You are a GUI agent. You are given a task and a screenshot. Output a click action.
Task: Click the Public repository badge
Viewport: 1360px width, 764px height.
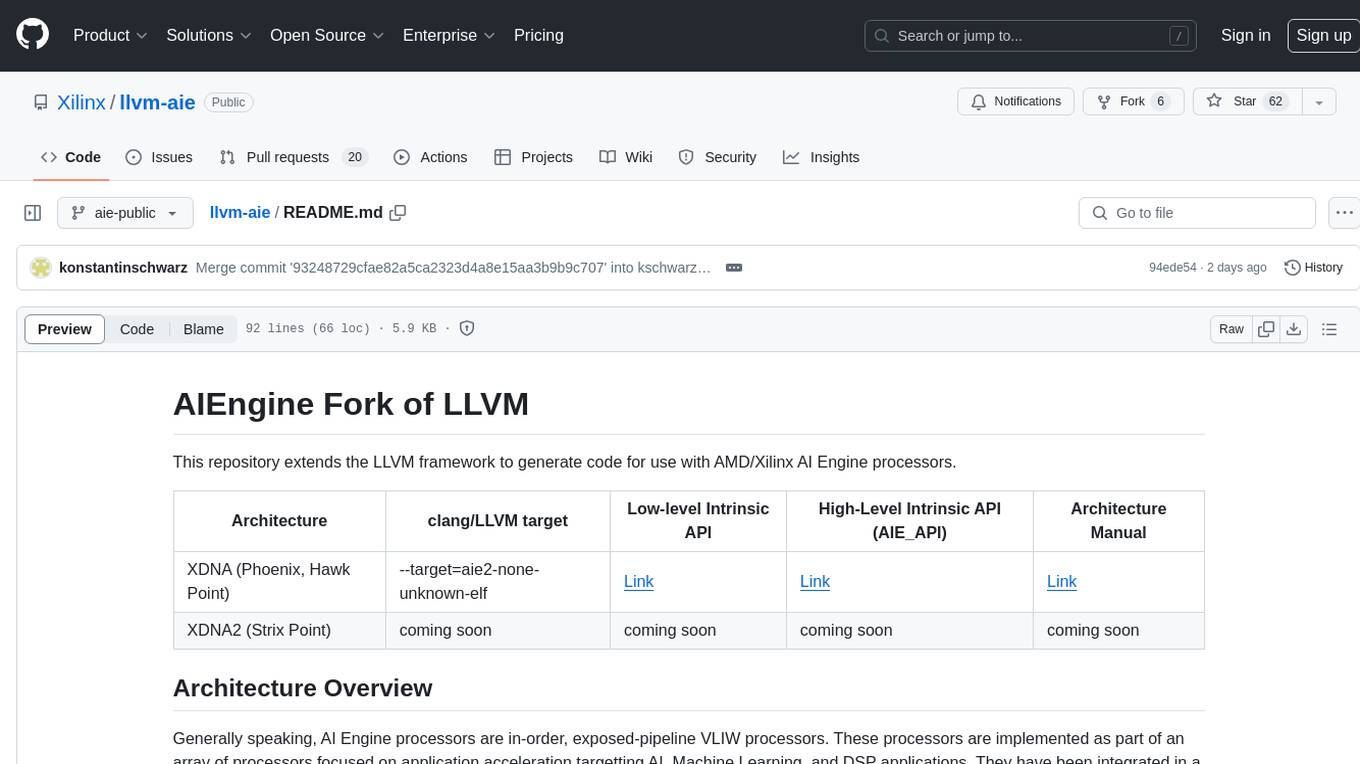pyautogui.click(x=229, y=102)
